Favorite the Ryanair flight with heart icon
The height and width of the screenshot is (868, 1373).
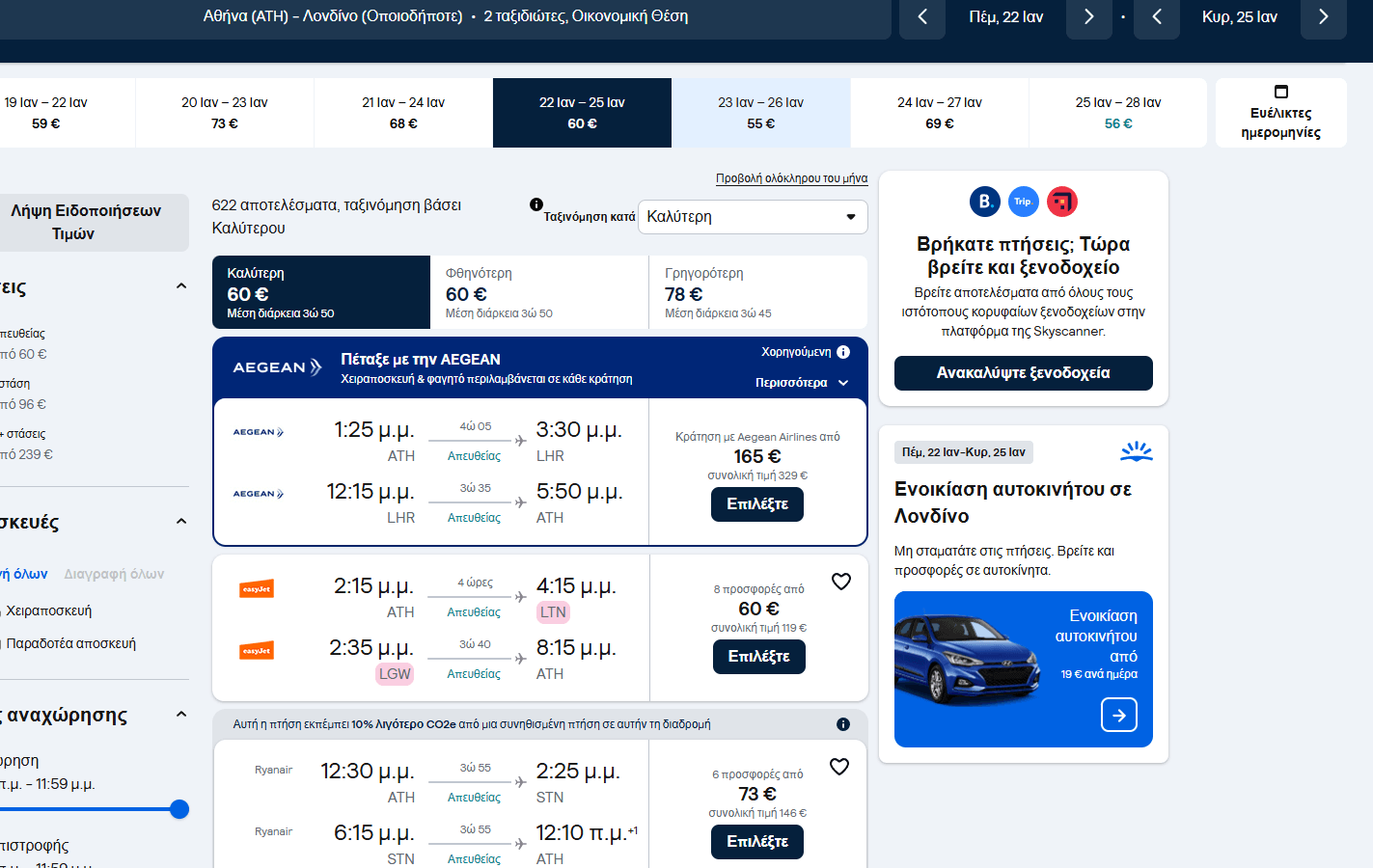[x=839, y=767]
